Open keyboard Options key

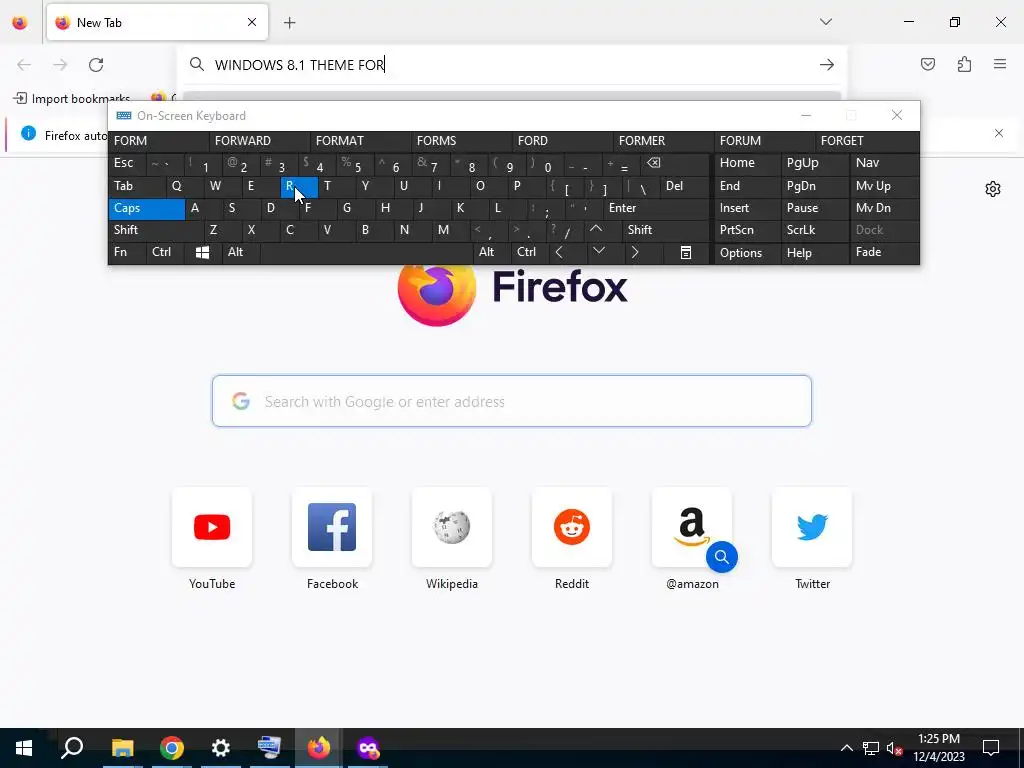pyautogui.click(x=747, y=253)
